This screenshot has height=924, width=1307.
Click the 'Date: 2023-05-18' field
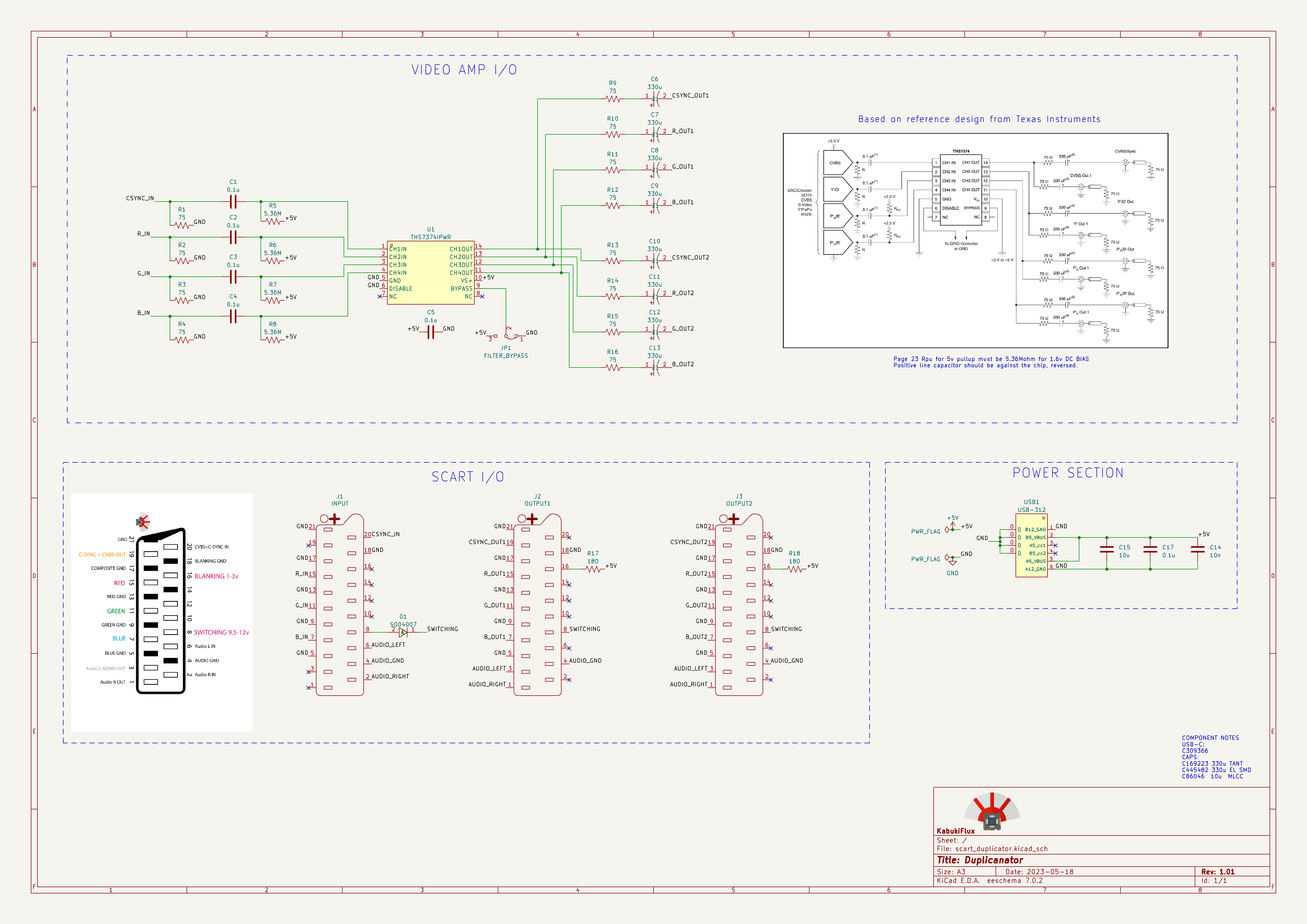tap(1039, 872)
